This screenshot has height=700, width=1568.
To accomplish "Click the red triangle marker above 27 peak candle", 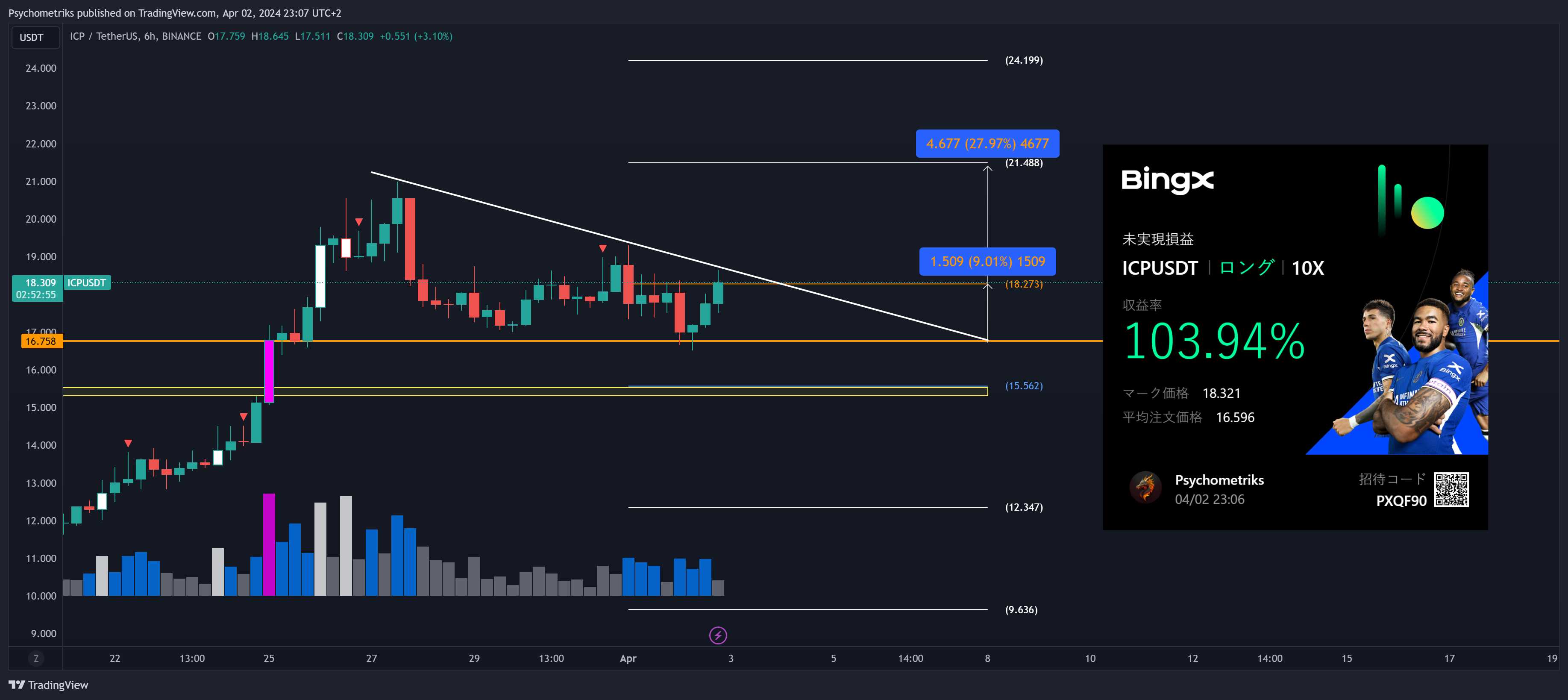I will (x=358, y=222).
